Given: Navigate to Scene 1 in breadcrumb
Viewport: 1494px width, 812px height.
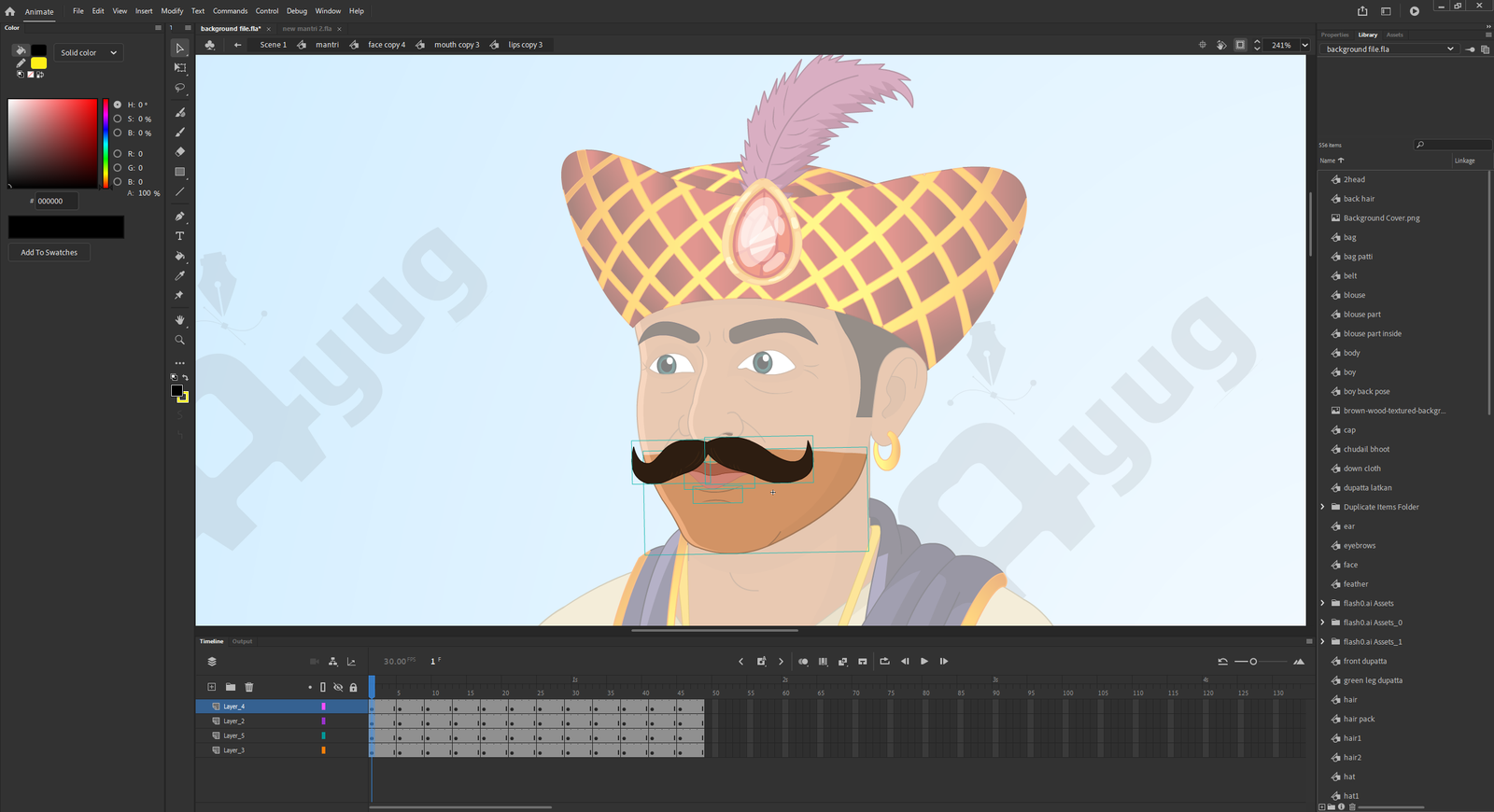Looking at the screenshot, I should click(273, 45).
